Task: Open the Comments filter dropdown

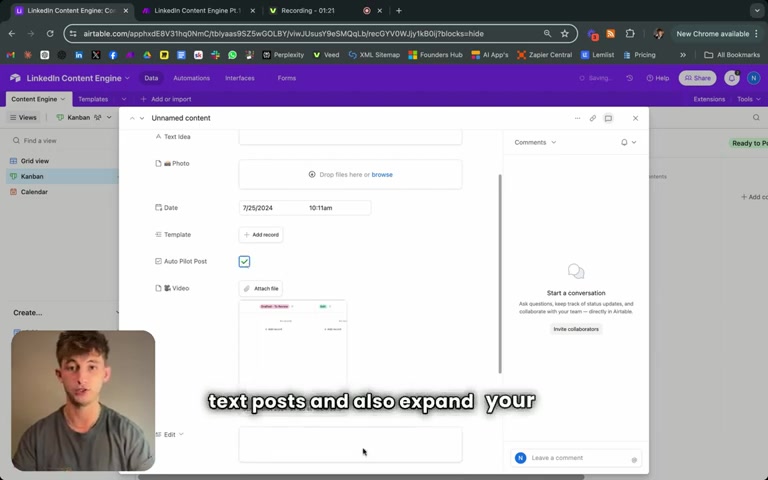Action: pyautogui.click(x=535, y=143)
